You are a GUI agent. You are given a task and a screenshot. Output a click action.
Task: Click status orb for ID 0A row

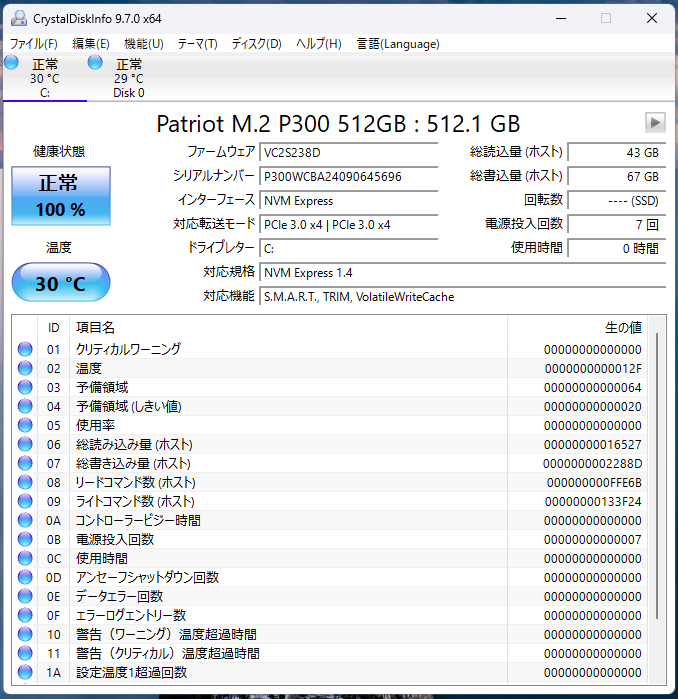pos(25,520)
